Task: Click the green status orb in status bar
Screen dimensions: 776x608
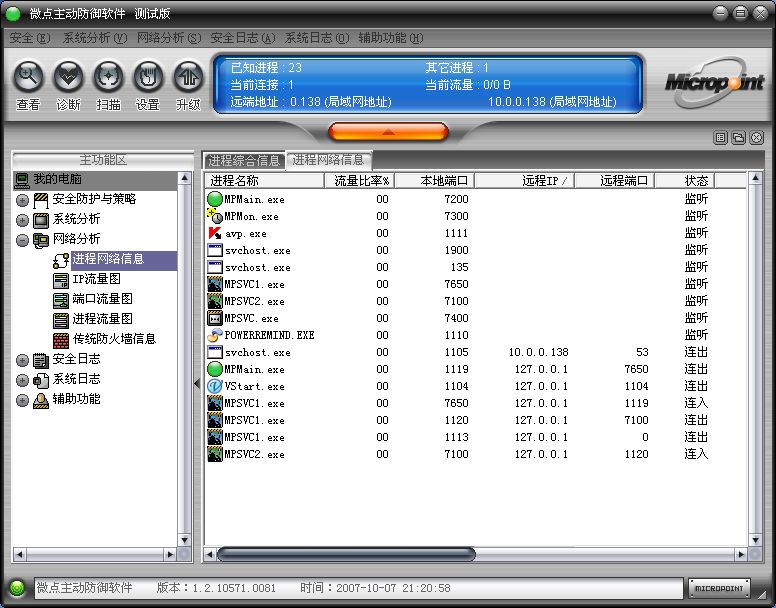Action: (17, 588)
